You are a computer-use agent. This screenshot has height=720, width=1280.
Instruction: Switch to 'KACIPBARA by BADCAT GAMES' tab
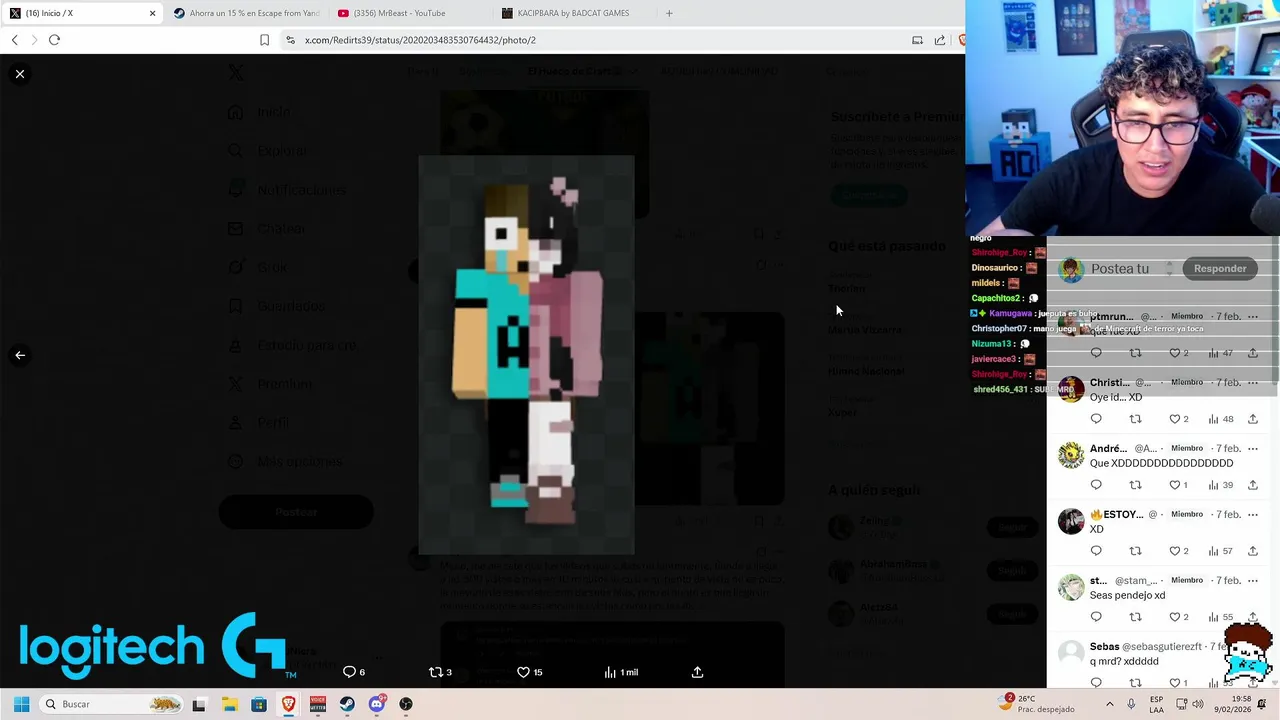[573, 13]
